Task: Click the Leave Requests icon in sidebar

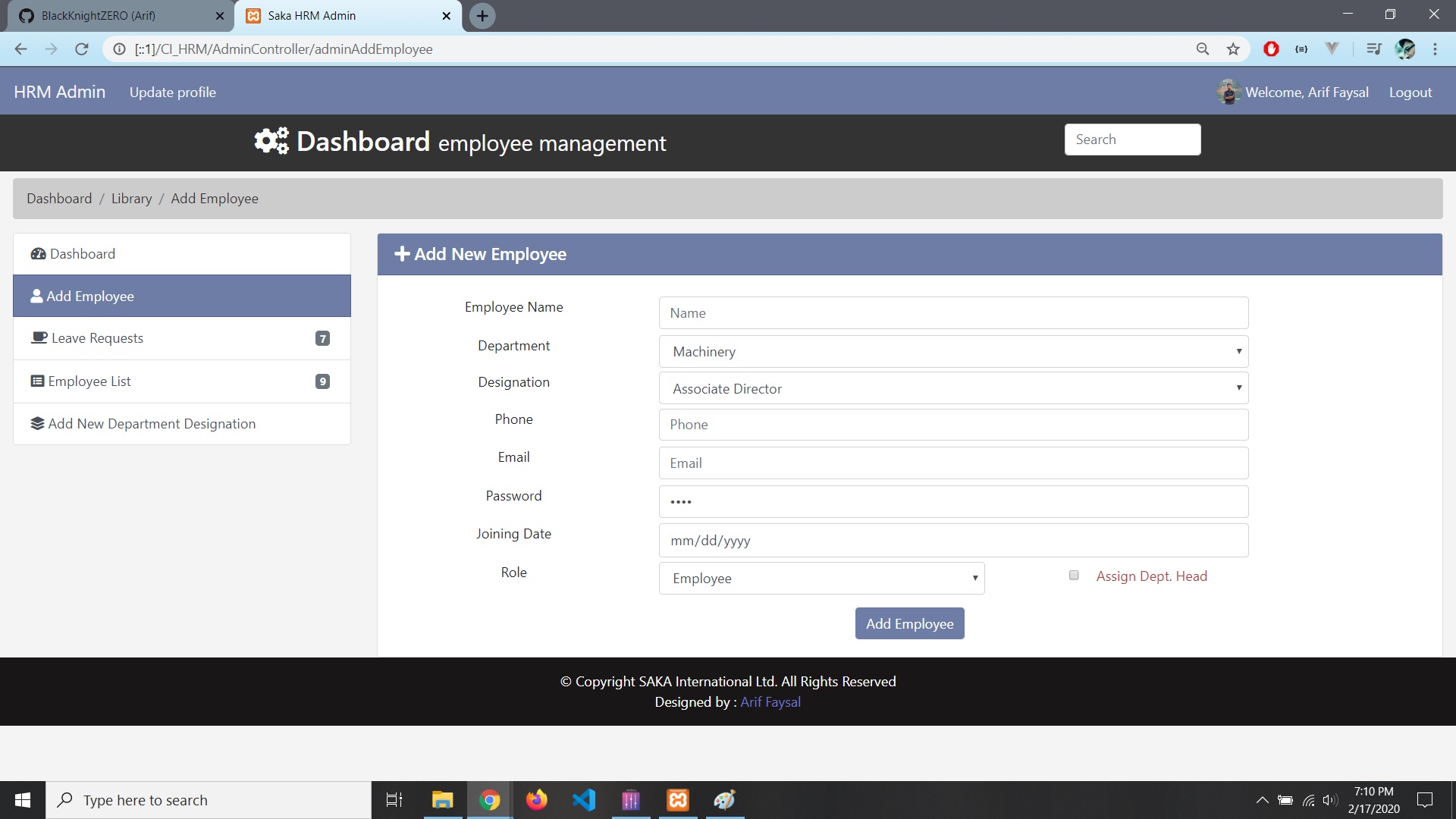Action: point(39,337)
